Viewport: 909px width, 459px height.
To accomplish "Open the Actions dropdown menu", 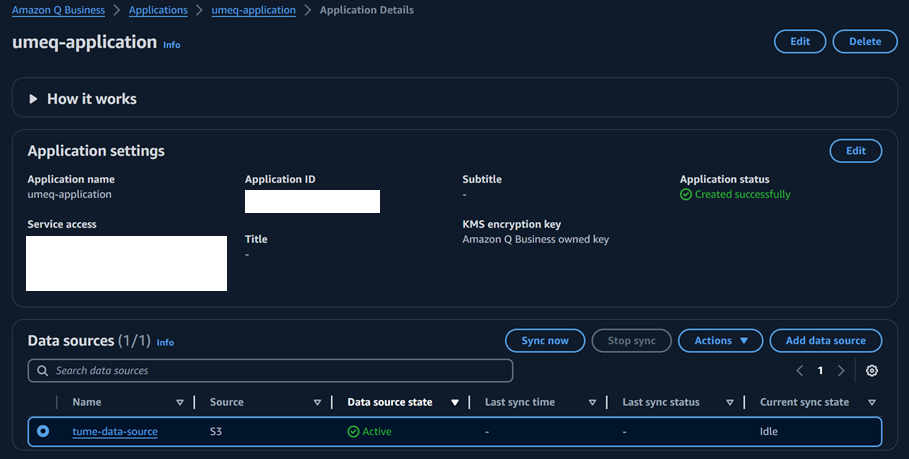I will point(721,341).
